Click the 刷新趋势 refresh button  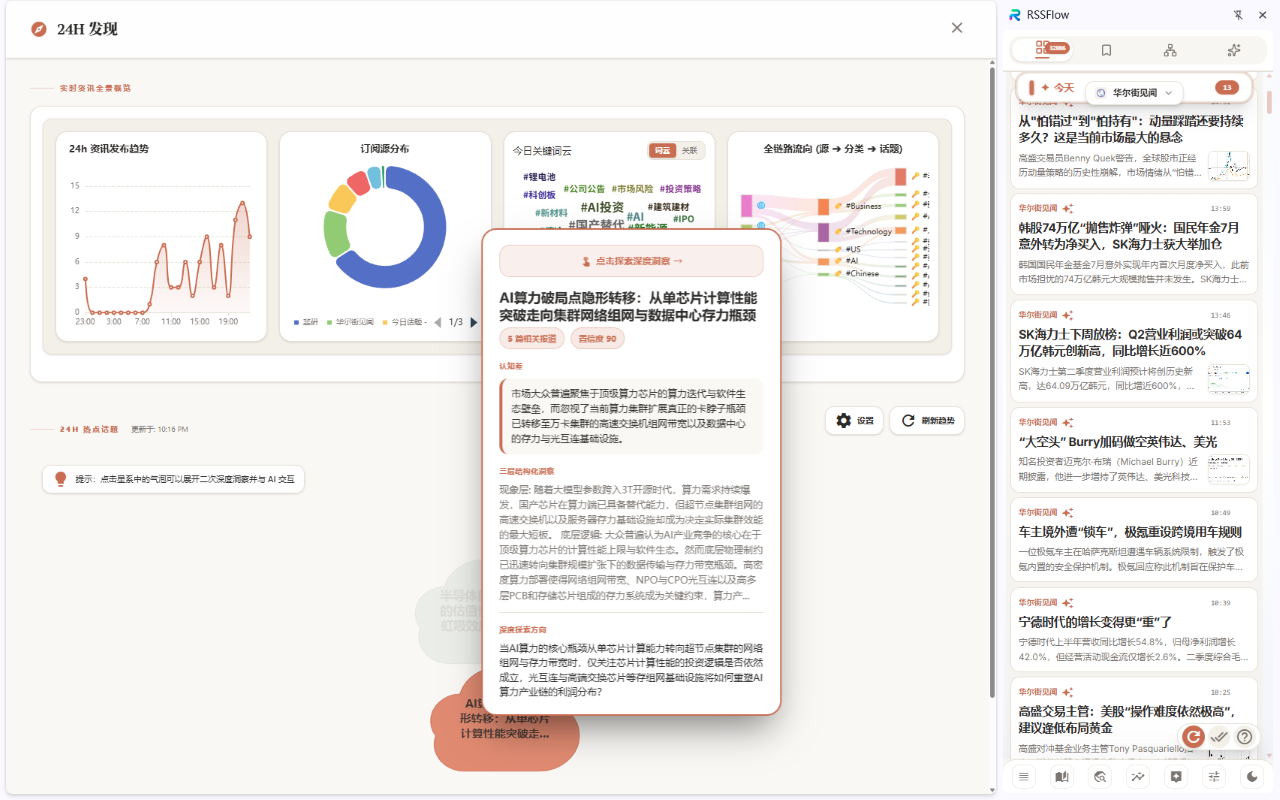click(927, 421)
